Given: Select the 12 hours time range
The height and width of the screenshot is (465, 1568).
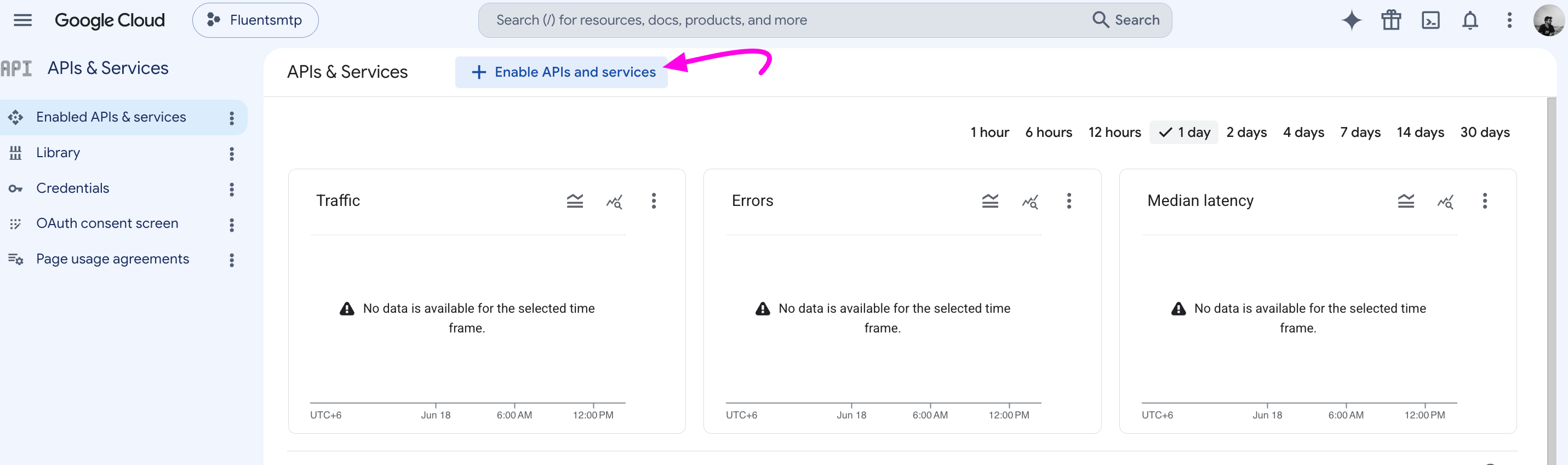Looking at the screenshot, I should pos(1114,132).
